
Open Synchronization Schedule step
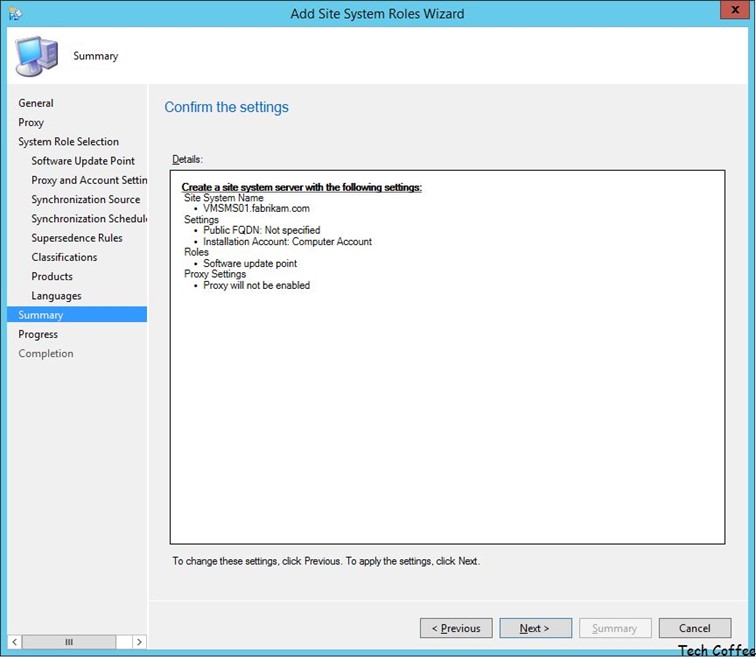[x=89, y=219]
